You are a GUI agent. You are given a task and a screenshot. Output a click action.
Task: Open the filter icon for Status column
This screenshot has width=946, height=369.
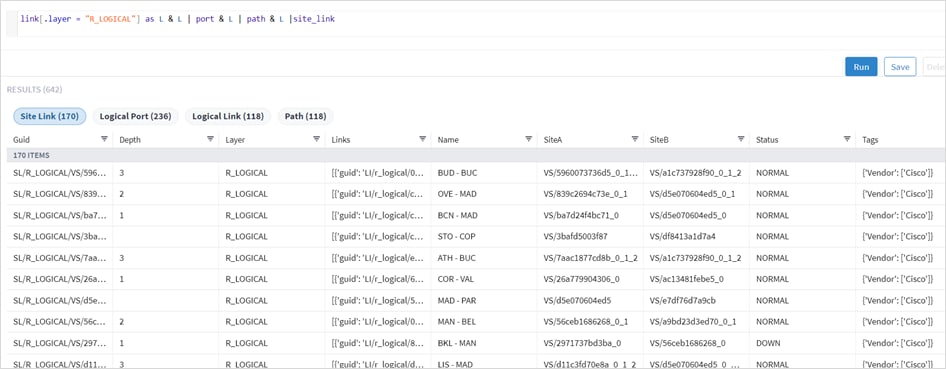click(847, 139)
